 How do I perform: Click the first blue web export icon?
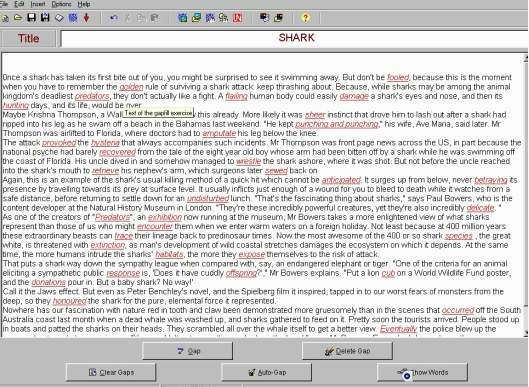(x=183, y=18)
